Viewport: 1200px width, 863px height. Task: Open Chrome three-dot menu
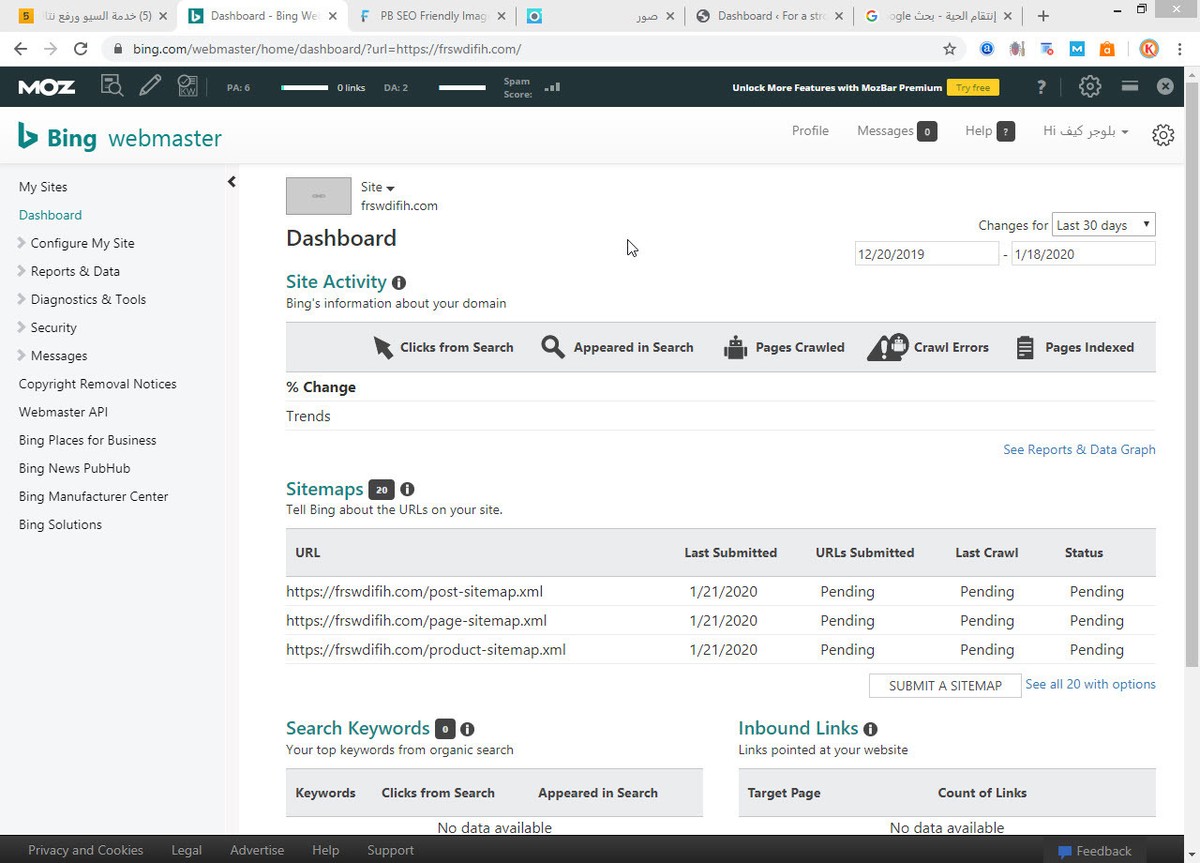pos(1181,49)
